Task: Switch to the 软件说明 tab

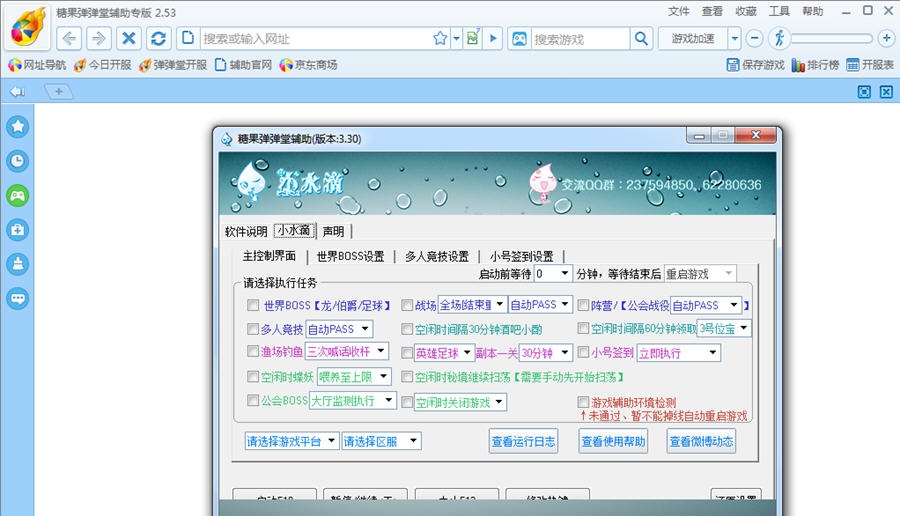Action: point(246,231)
